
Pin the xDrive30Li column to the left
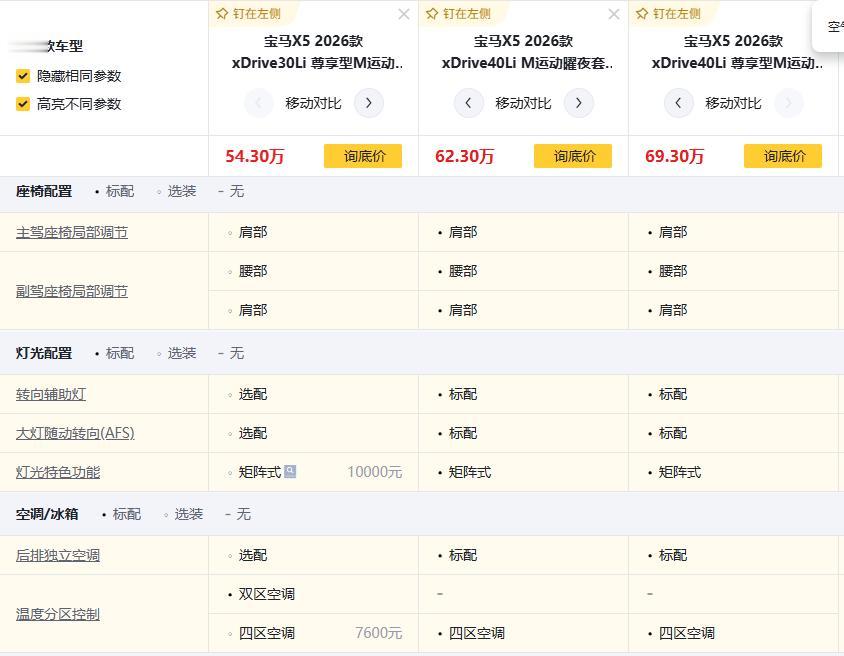pyautogui.click(x=248, y=14)
